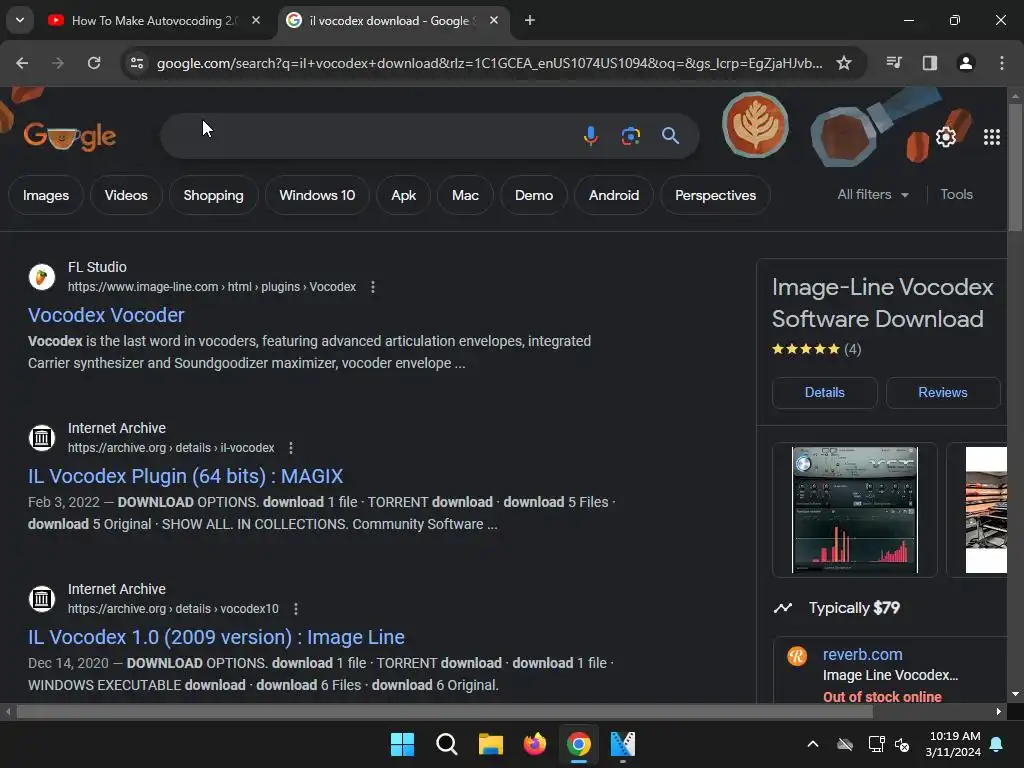This screenshot has width=1024, height=768.
Task: Apply the Android filter chip
Action: tap(614, 195)
